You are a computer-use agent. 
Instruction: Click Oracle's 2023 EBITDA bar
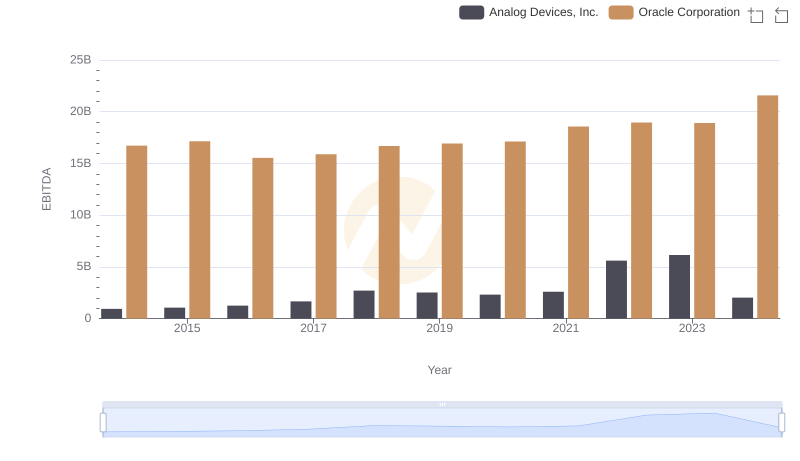pos(704,220)
